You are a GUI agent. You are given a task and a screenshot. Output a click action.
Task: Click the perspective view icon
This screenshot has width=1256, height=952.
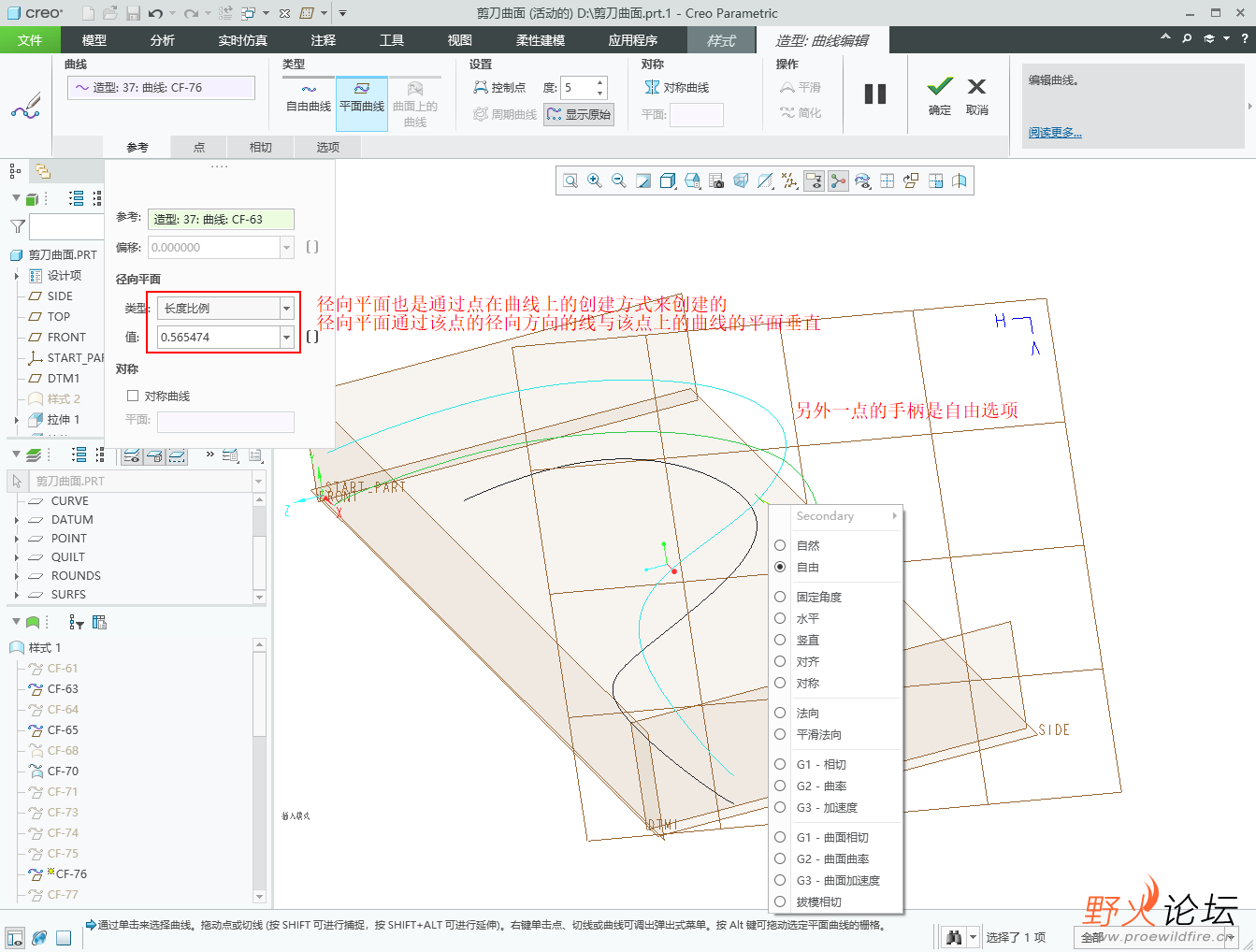pyautogui.click(x=741, y=181)
